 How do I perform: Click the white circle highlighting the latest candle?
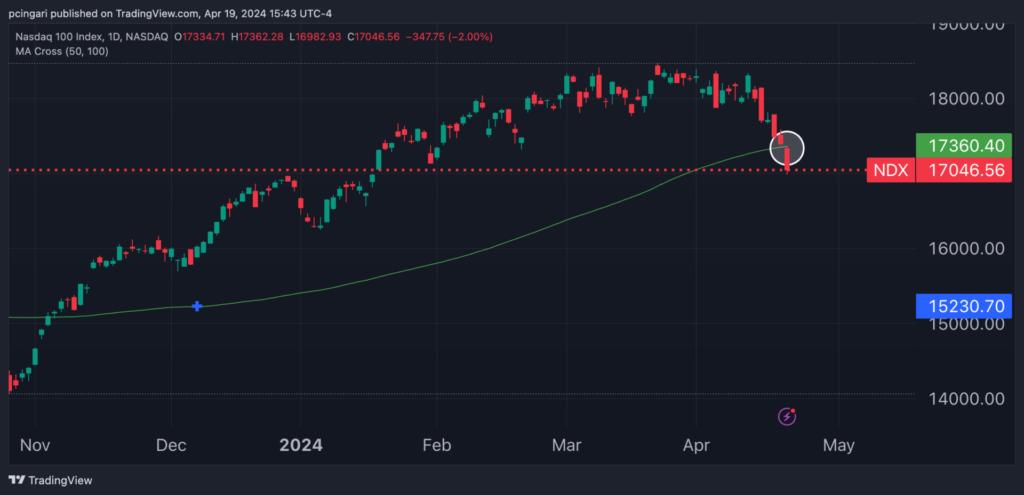click(x=787, y=148)
